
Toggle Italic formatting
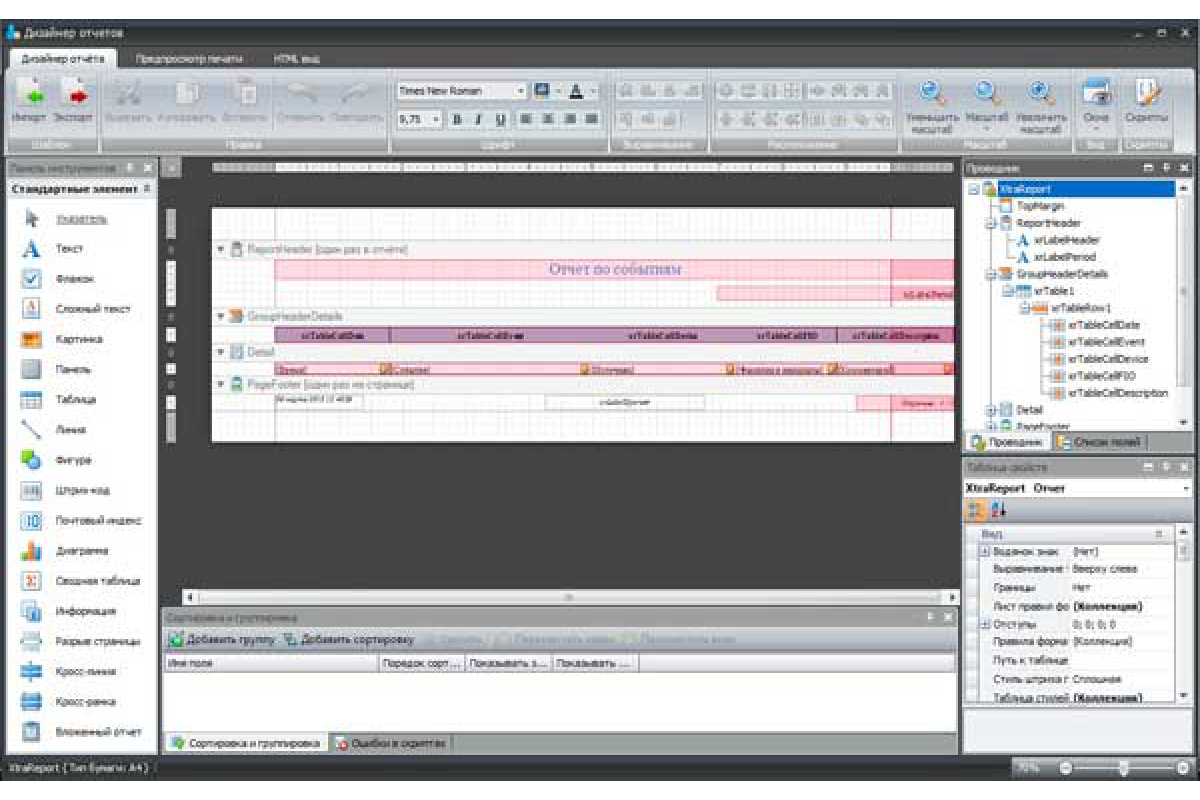pos(477,119)
